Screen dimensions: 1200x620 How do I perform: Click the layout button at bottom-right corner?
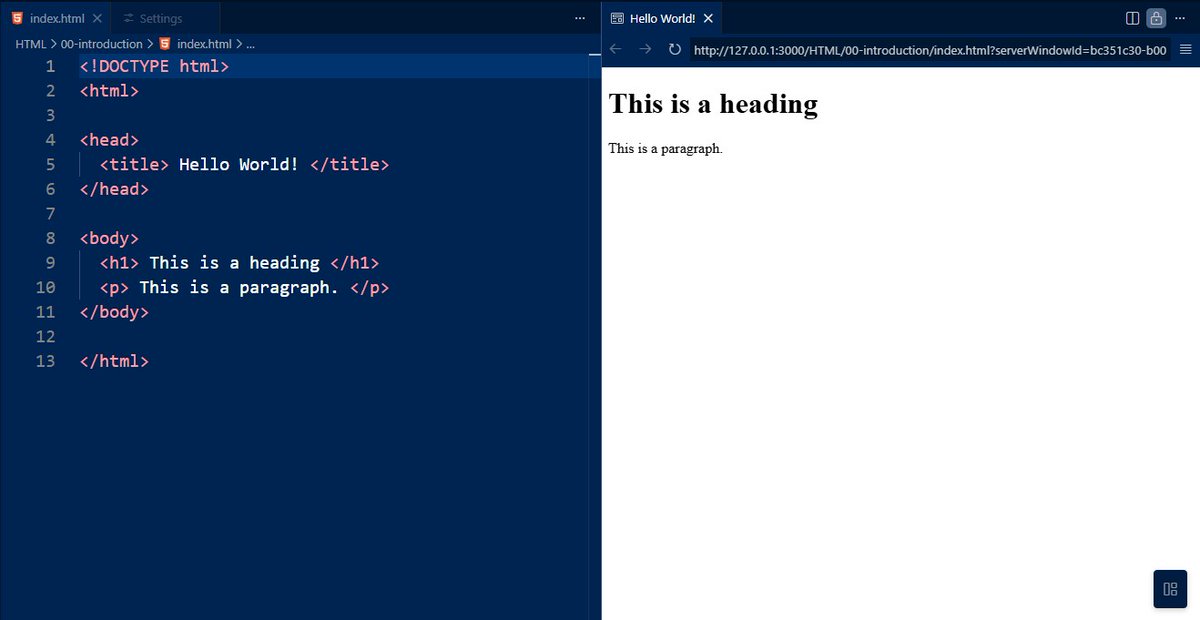[x=1170, y=588]
